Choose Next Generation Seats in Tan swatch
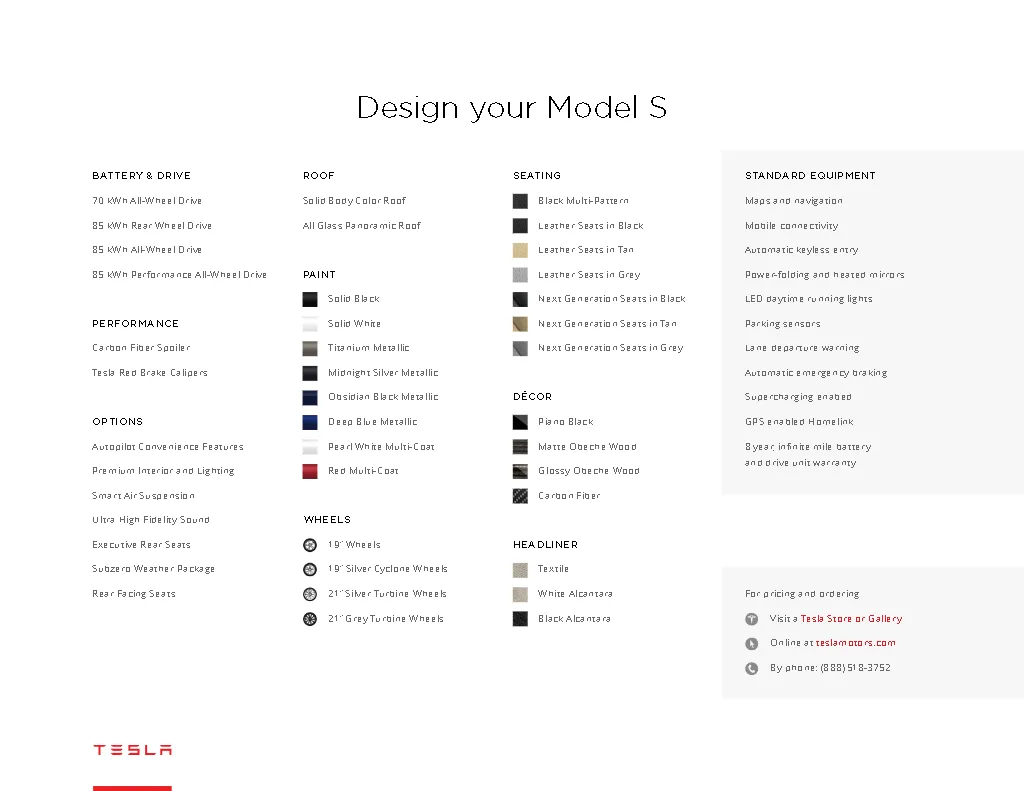Screen dimensions: 1024x791 tap(520, 324)
